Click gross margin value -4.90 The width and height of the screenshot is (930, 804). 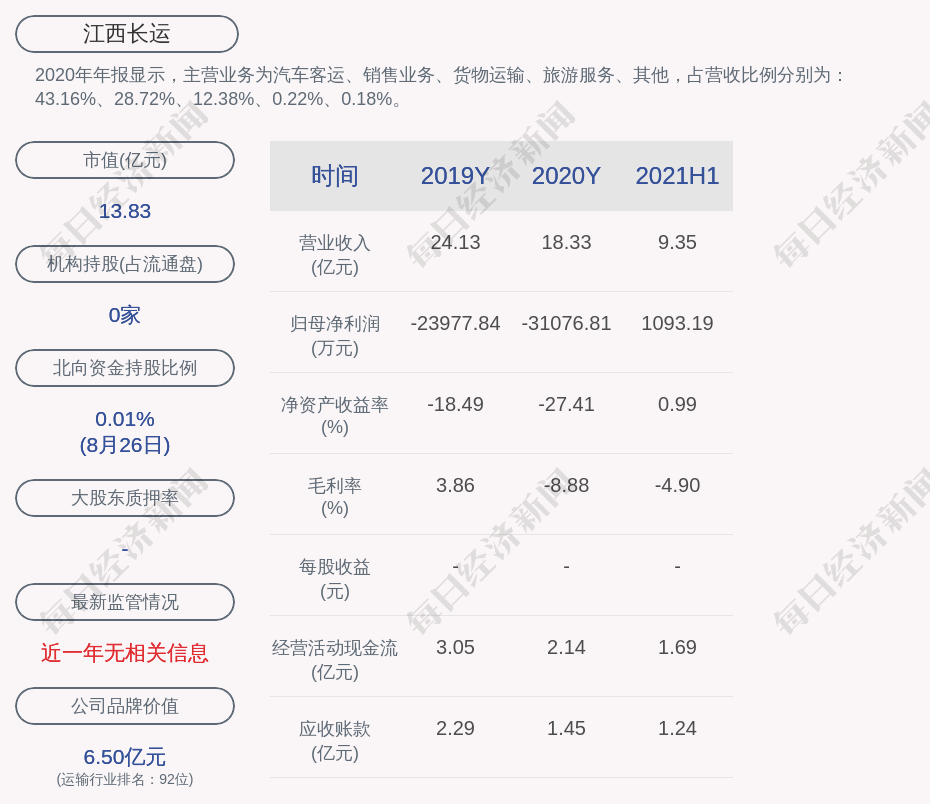(677, 486)
